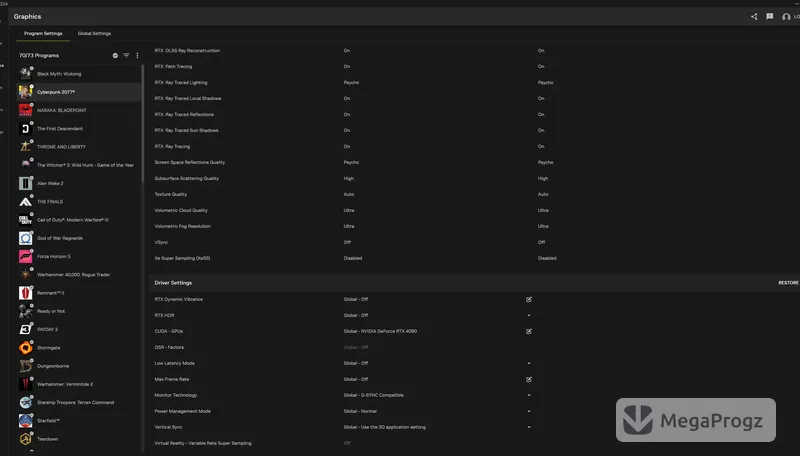Click 'Global - Use the 3D application setting' value
Screen dimensions: 800x456
384,427
